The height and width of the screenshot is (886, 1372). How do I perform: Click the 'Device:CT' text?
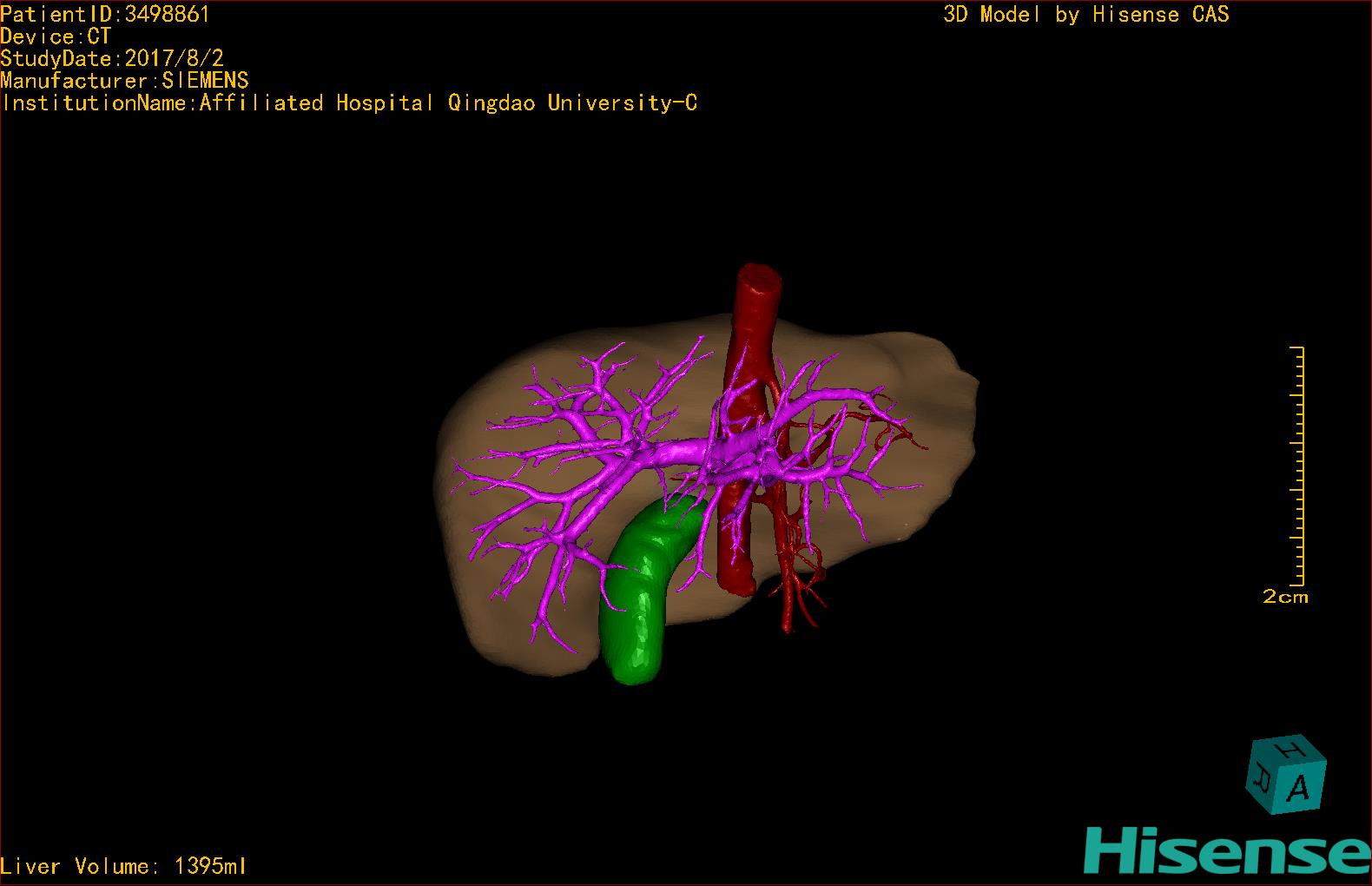click(x=56, y=36)
